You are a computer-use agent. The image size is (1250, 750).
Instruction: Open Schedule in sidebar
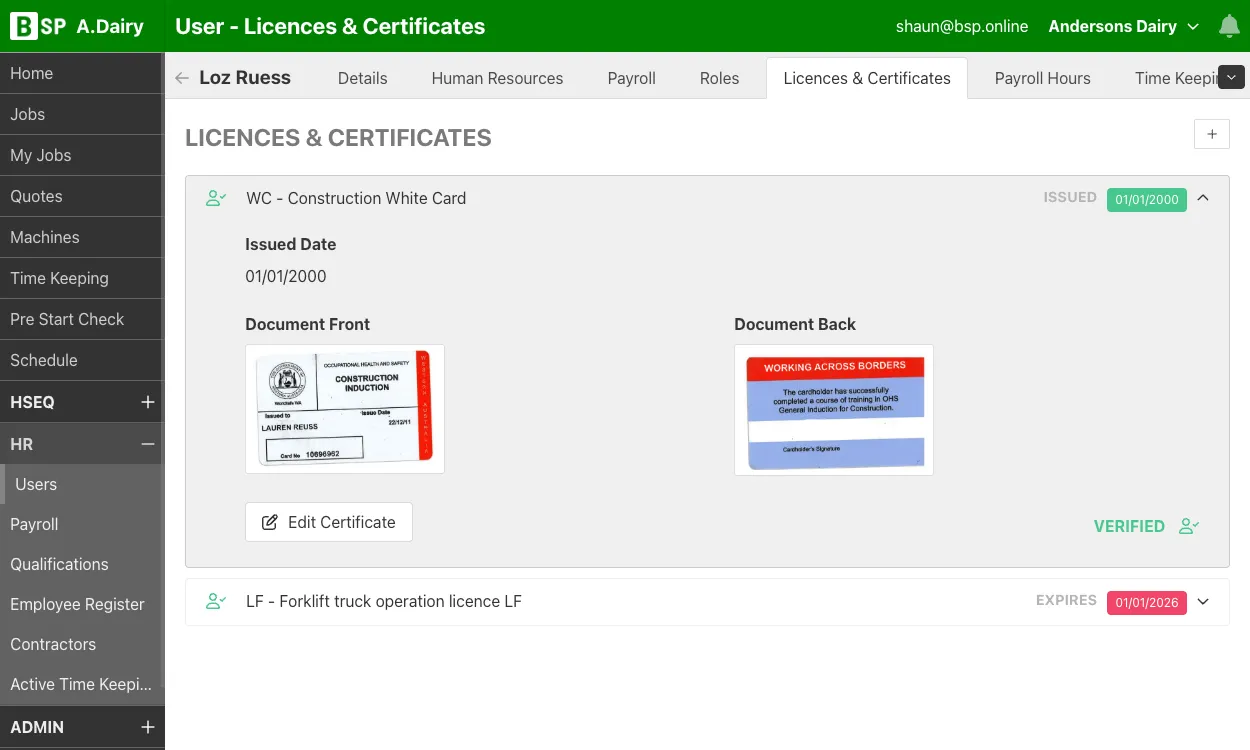(81, 360)
